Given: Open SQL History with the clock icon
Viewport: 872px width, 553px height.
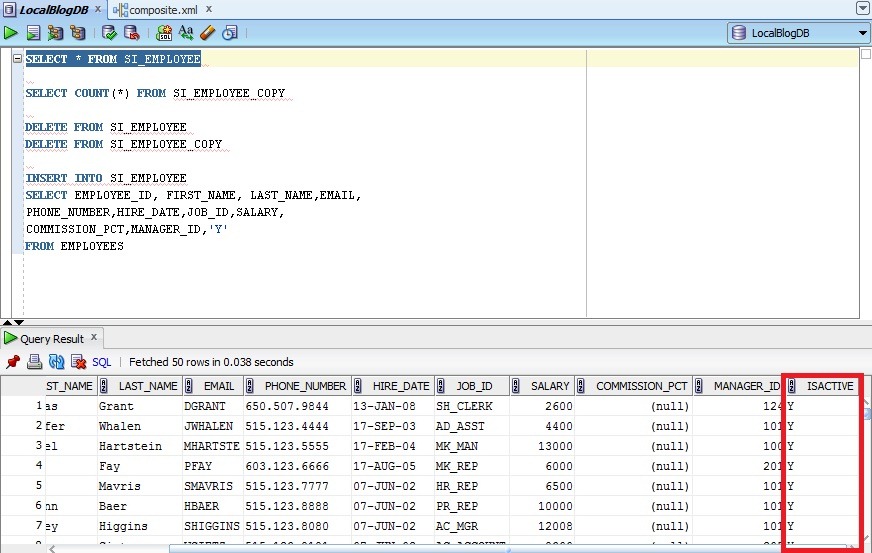Looking at the screenshot, I should (230, 33).
